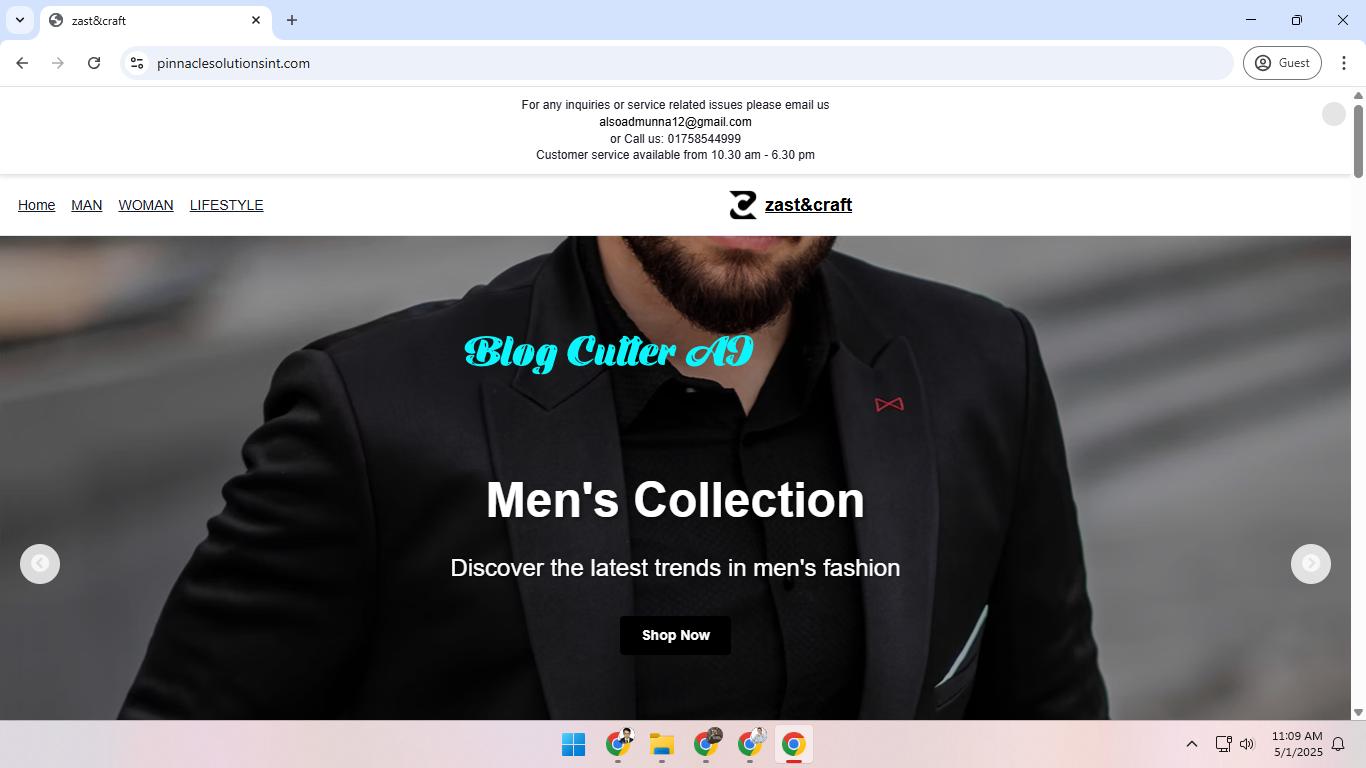Expand hidden tray icons with the chevron
This screenshot has width=1366, height=768.
pyautogui.click(x=1191, y=744)
